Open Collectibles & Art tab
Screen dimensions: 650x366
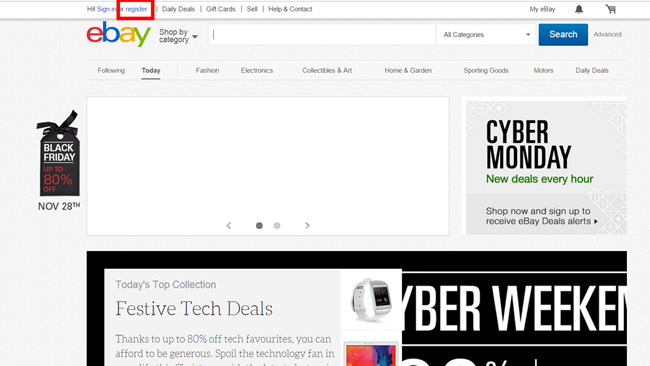327,70
